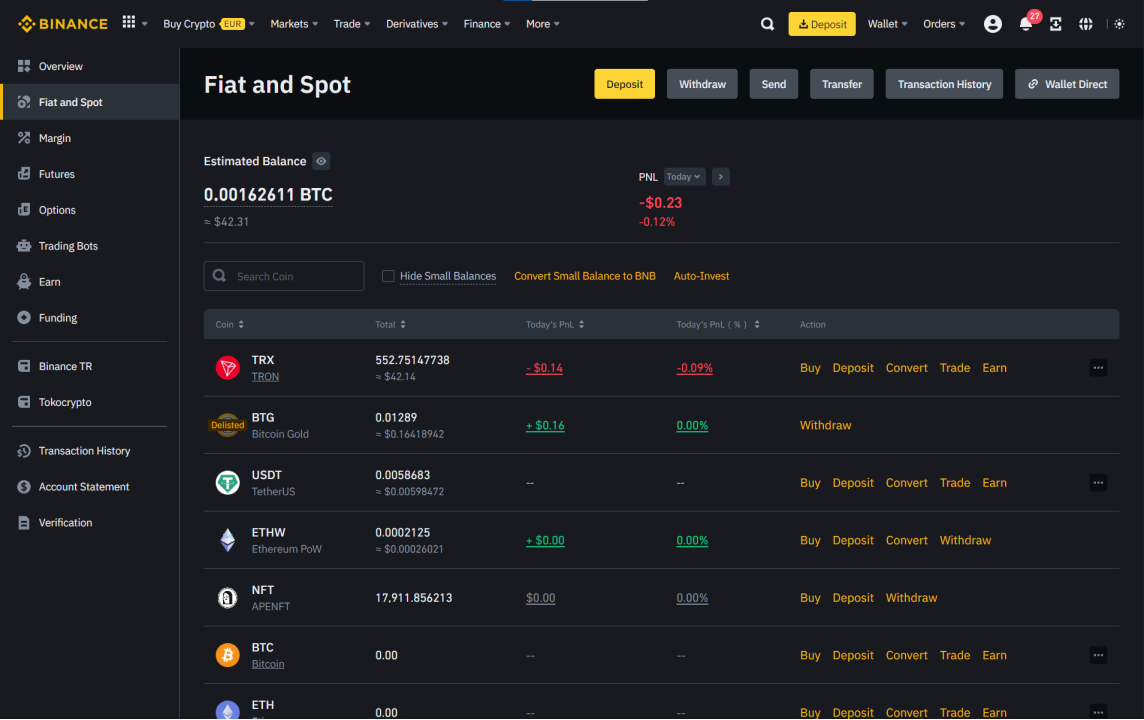Image resolution: width=1144 pixels, height=720 pixels.
Task: Open Wallet Direct
Action: [1067, 84]
